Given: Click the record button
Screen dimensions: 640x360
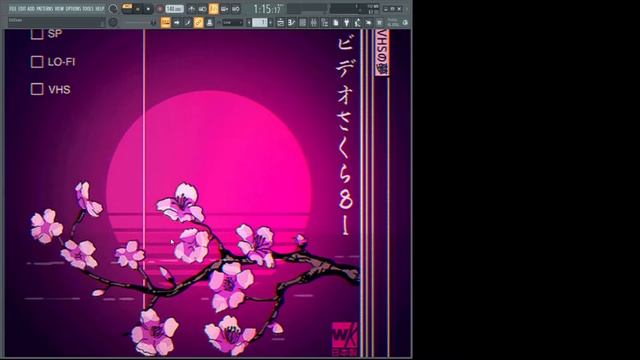Looking at the screenshot, I should point(160,9).
